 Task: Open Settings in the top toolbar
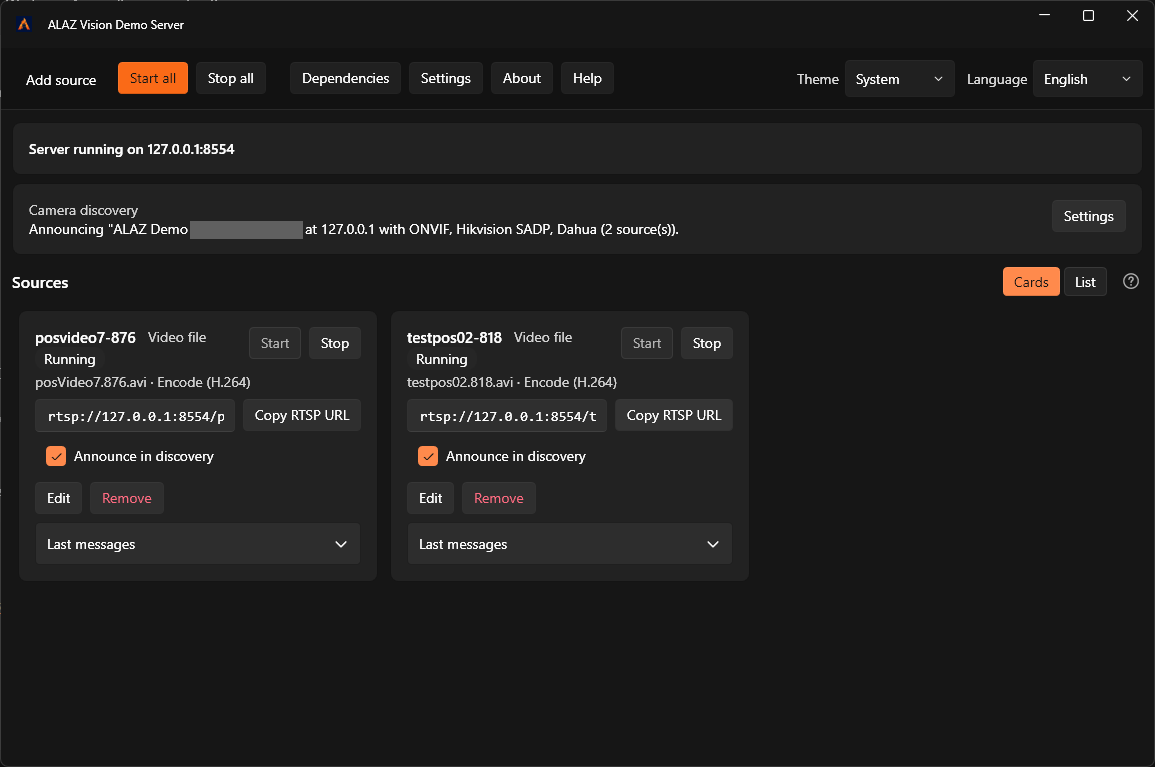click(446, 78)
